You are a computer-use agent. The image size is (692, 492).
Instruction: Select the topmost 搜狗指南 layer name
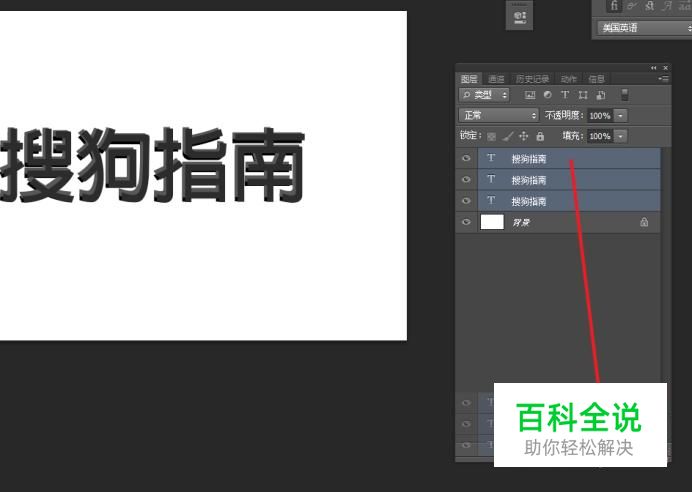529,159
